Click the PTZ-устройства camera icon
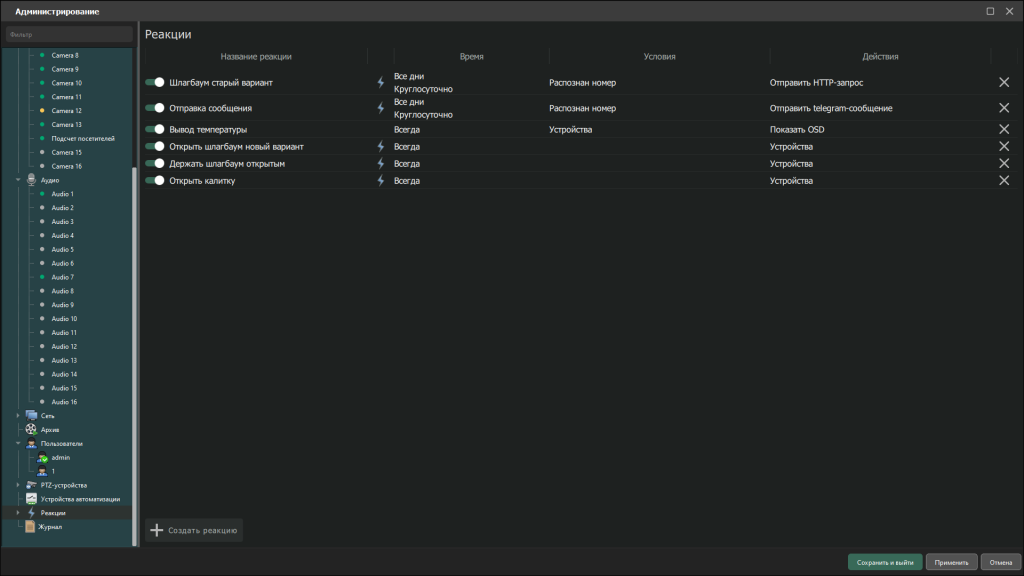The width and height of the screenshot is (1024, 576). (x=31, y=485)
